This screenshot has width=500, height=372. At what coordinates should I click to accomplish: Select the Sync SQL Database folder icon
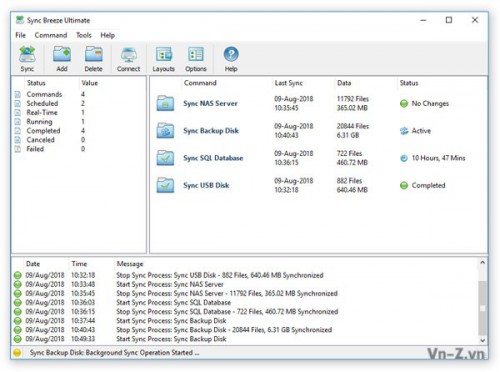point(165,158)
